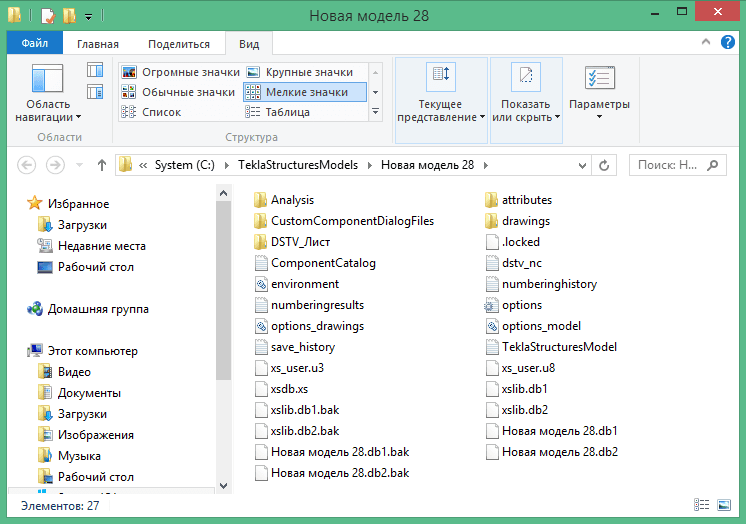Select the numberinghistory file

(x=541, y=284)
